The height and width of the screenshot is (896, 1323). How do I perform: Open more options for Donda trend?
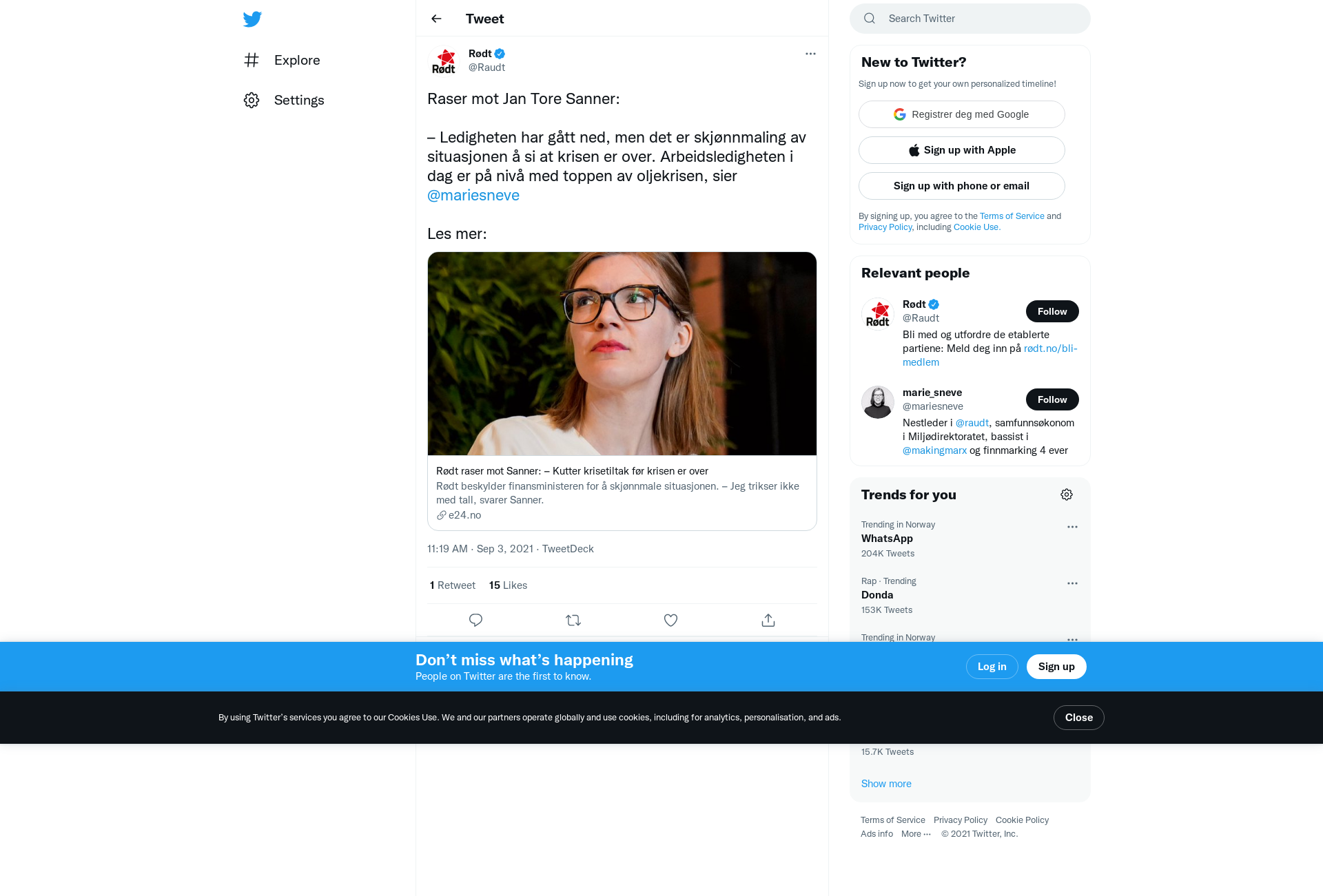click(x=1072, y=583)
